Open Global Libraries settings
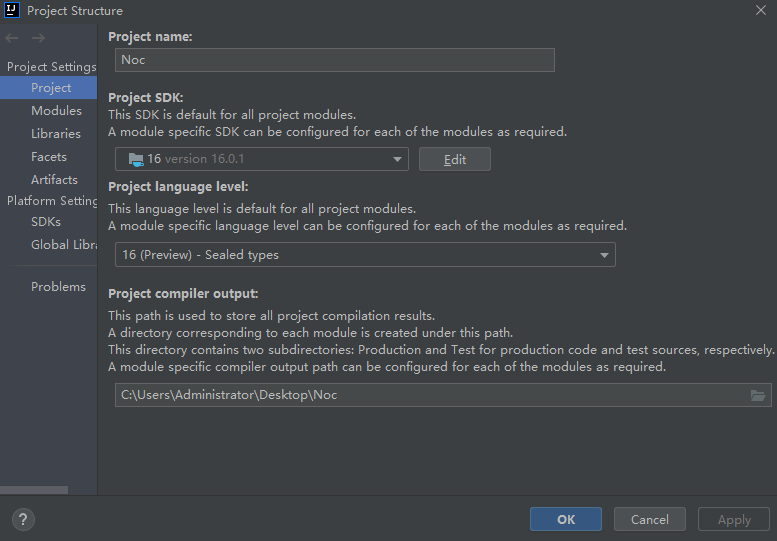The height and width of the screenshot is (541, 777). [63, 245]
